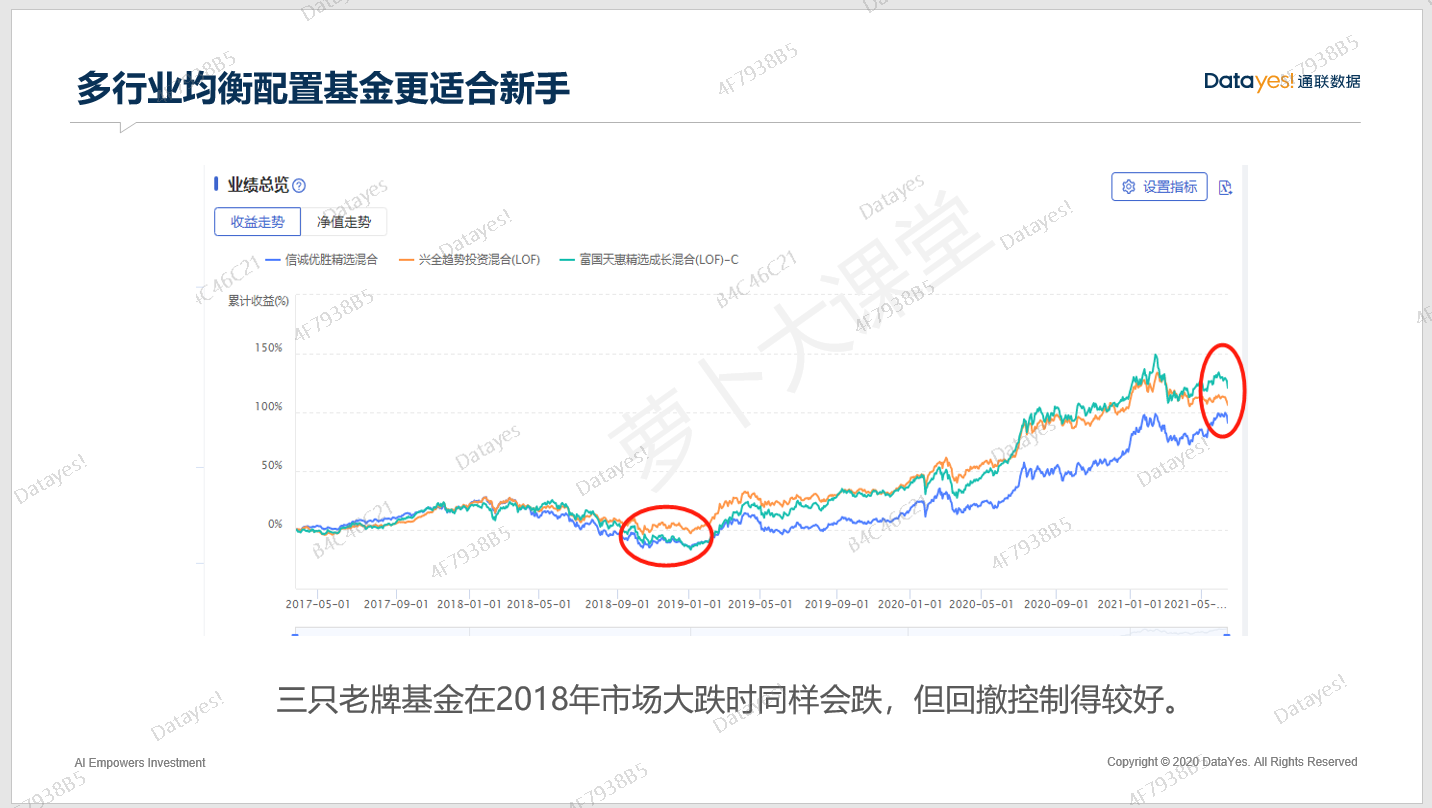Click the left handle of the range slider
This screenshot has height=808, width=1432.
tap(295, 632)
